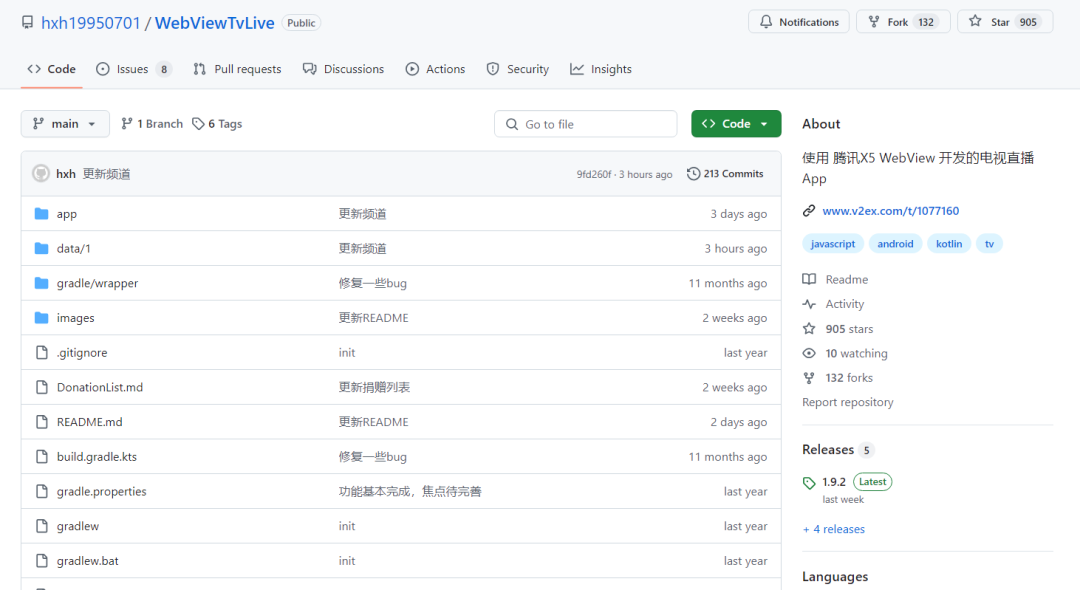This screenshot has width=1080, height=590.
Task: Go to the Discussions tab
Action: [344, 69]
